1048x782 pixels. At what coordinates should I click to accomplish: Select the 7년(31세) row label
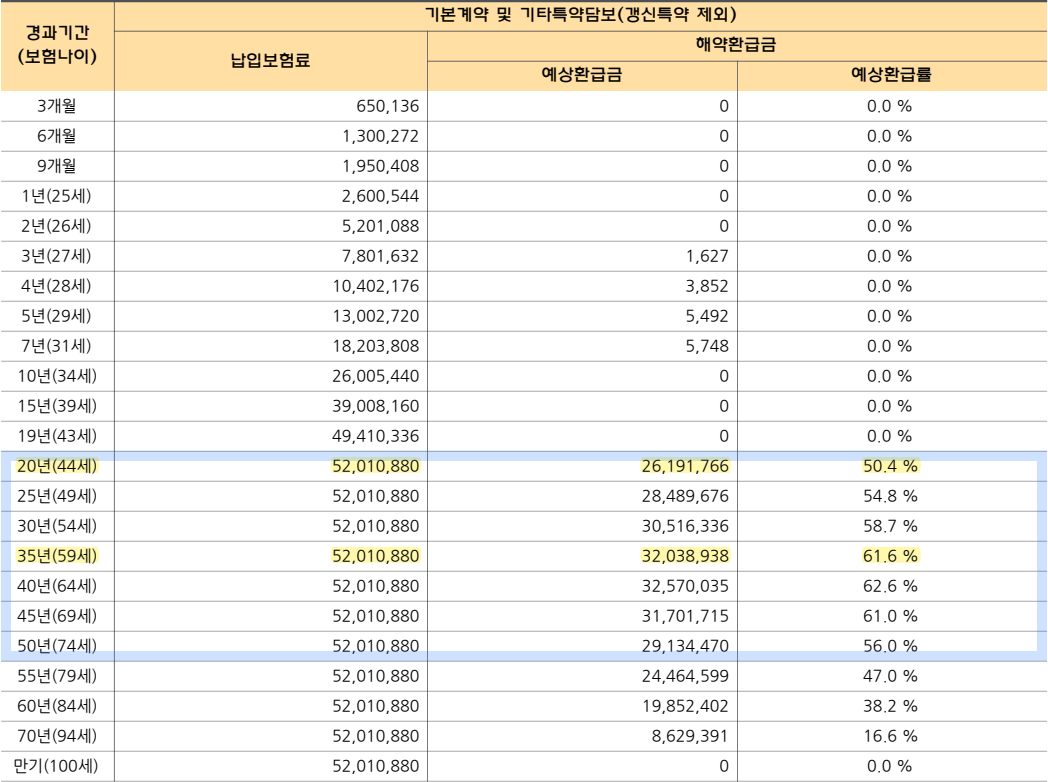point(56,347)
